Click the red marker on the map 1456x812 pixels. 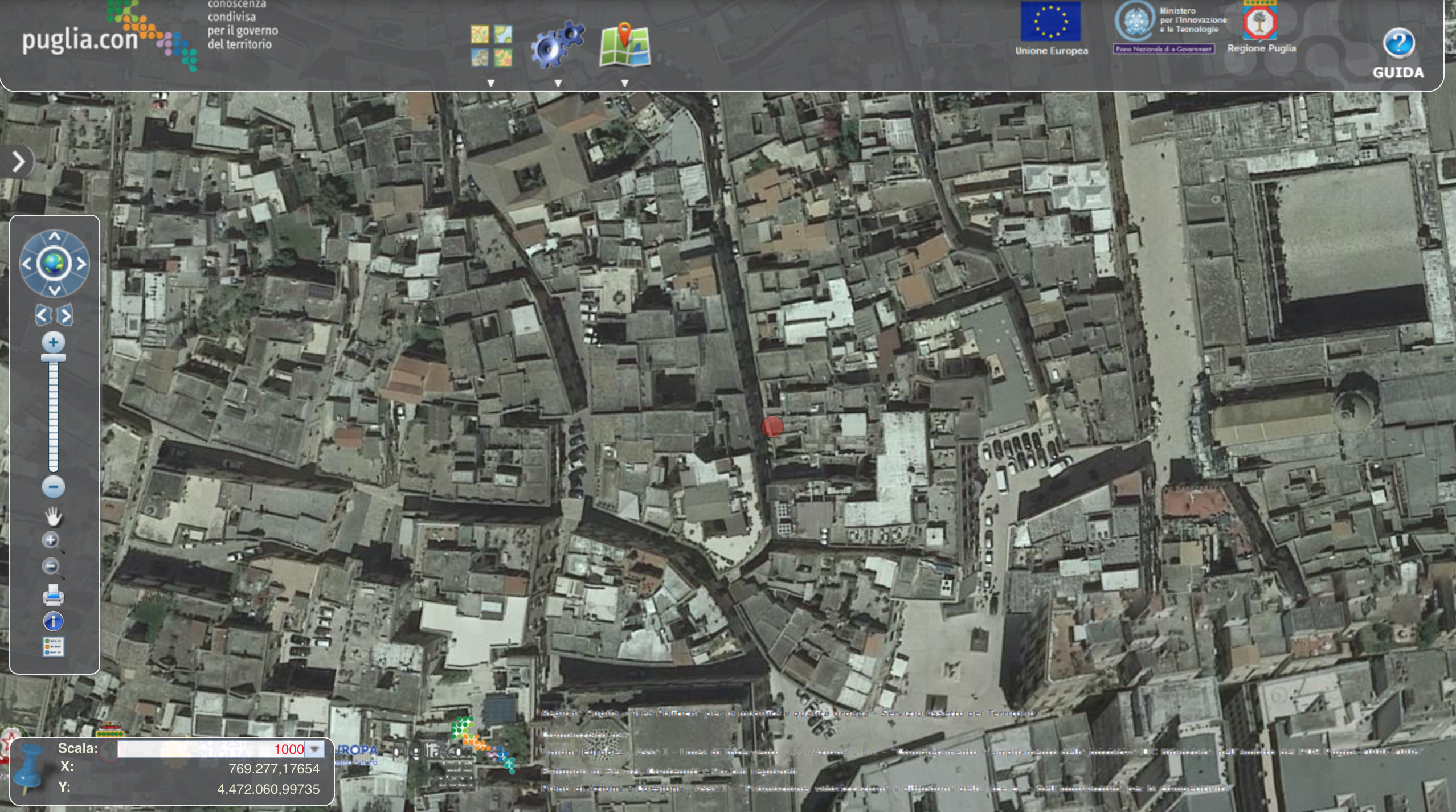coord(772,426)
